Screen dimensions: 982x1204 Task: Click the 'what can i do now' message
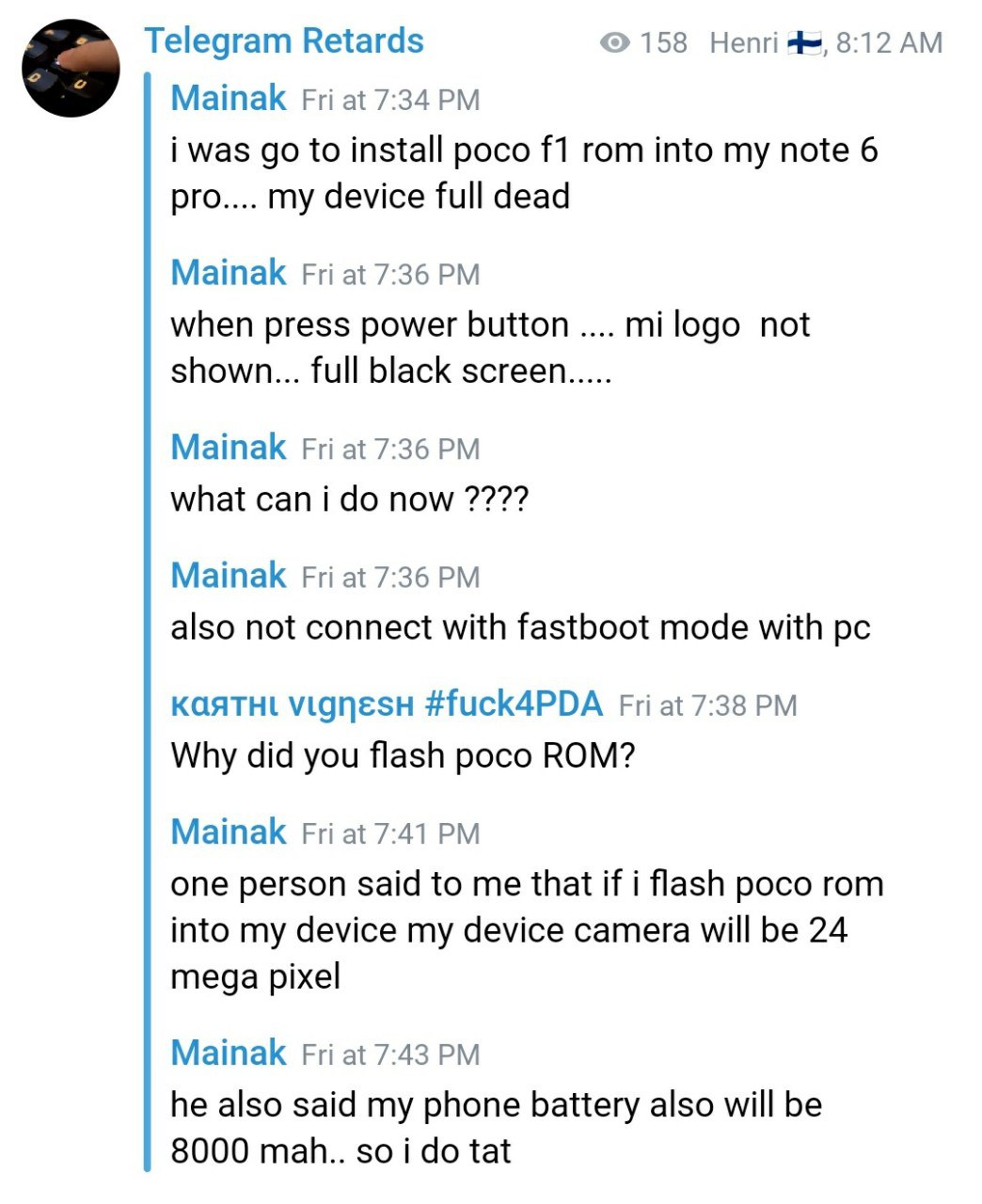tap(350, 499)
